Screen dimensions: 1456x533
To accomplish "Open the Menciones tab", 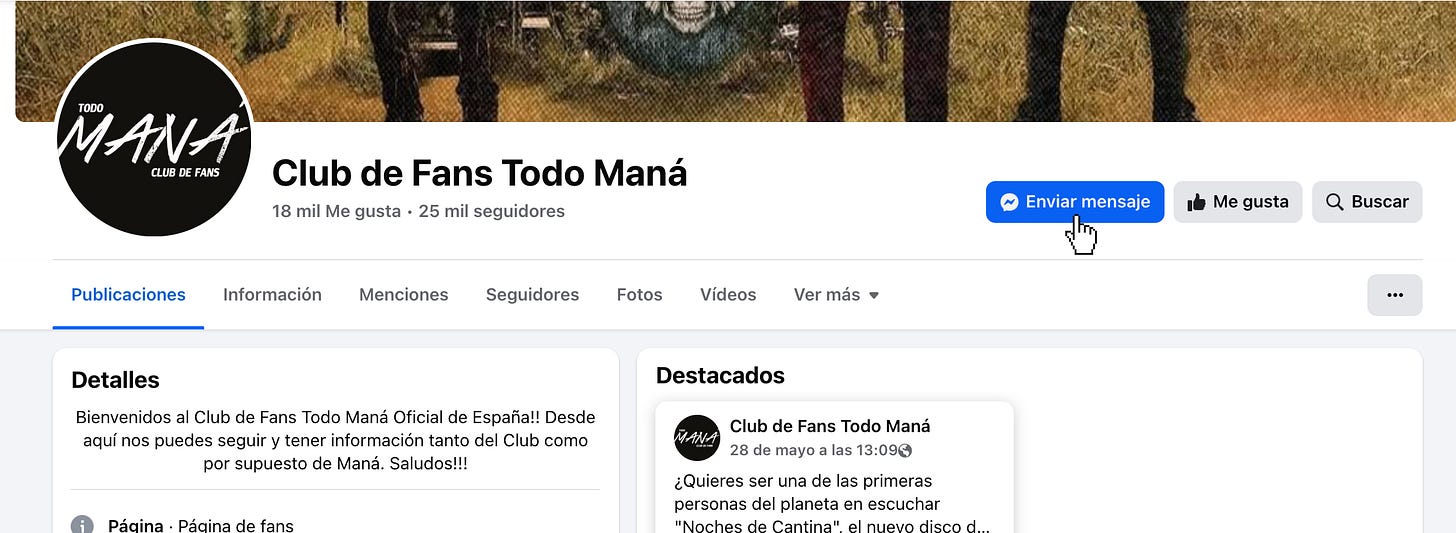I will coord(404,295).
